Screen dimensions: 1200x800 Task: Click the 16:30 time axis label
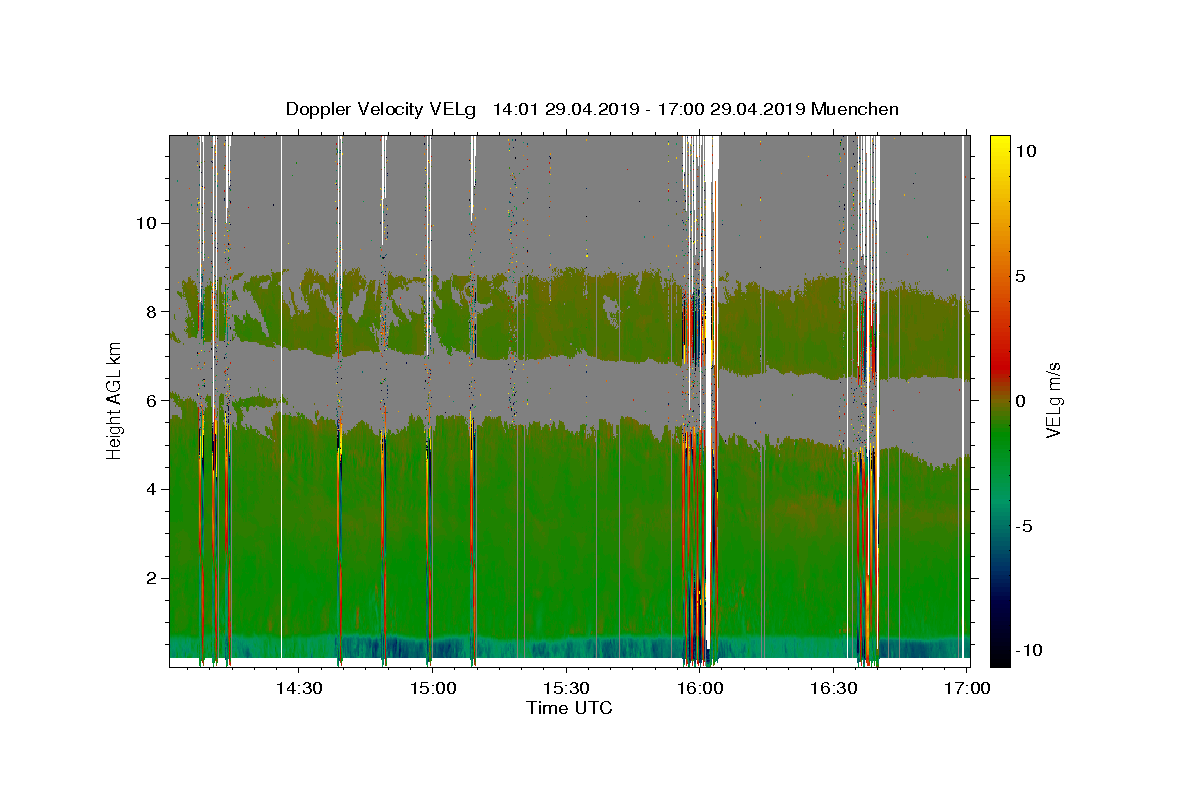(834, 688)
